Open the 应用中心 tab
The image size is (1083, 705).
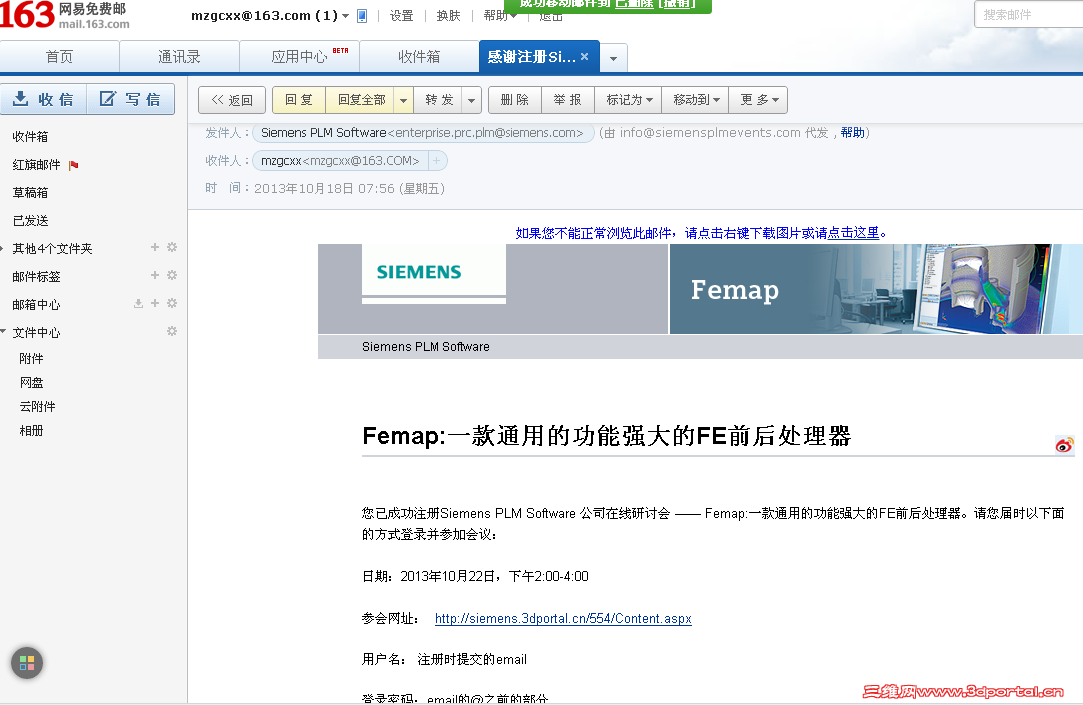click(300, 57)
